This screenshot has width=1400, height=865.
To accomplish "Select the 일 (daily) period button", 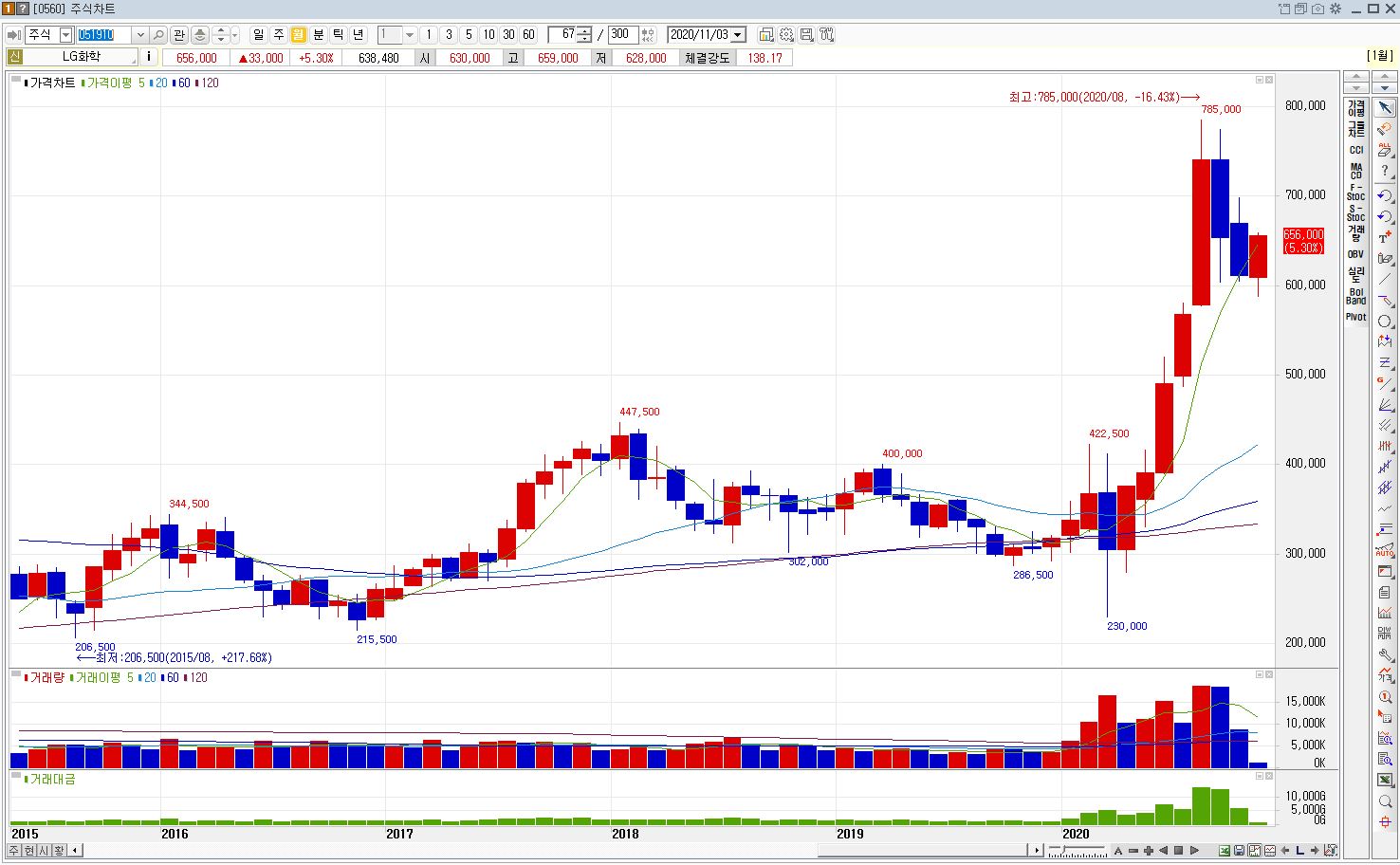I will coord(259,35).
